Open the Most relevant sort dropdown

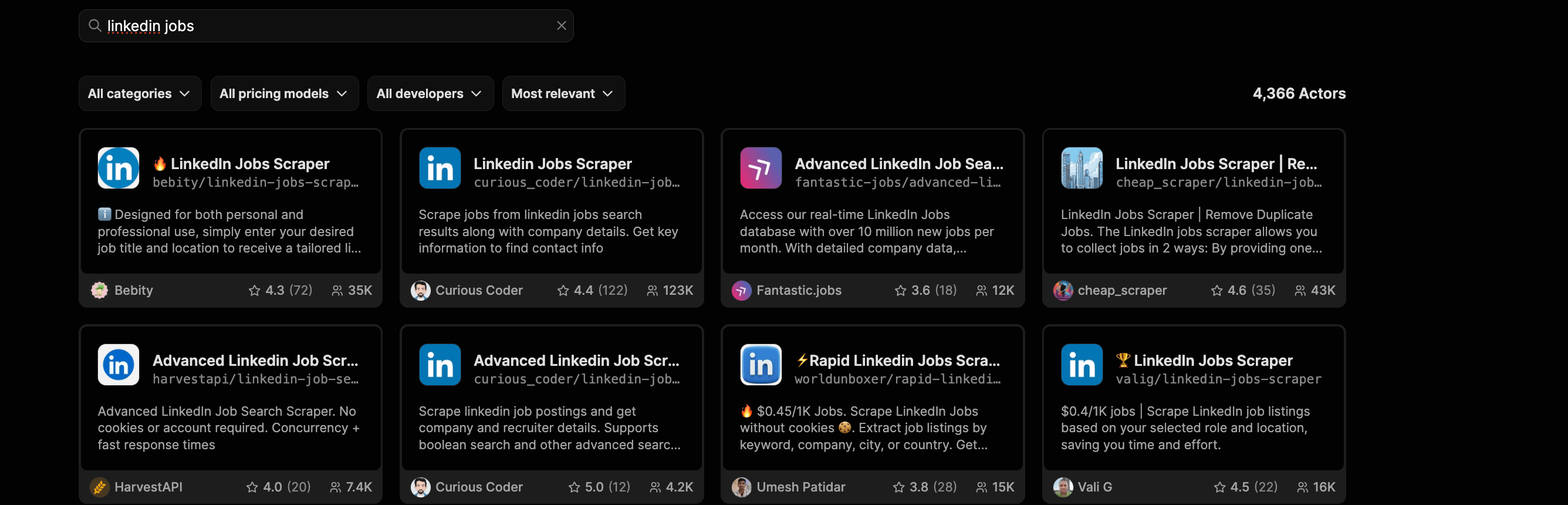[563, 93]
